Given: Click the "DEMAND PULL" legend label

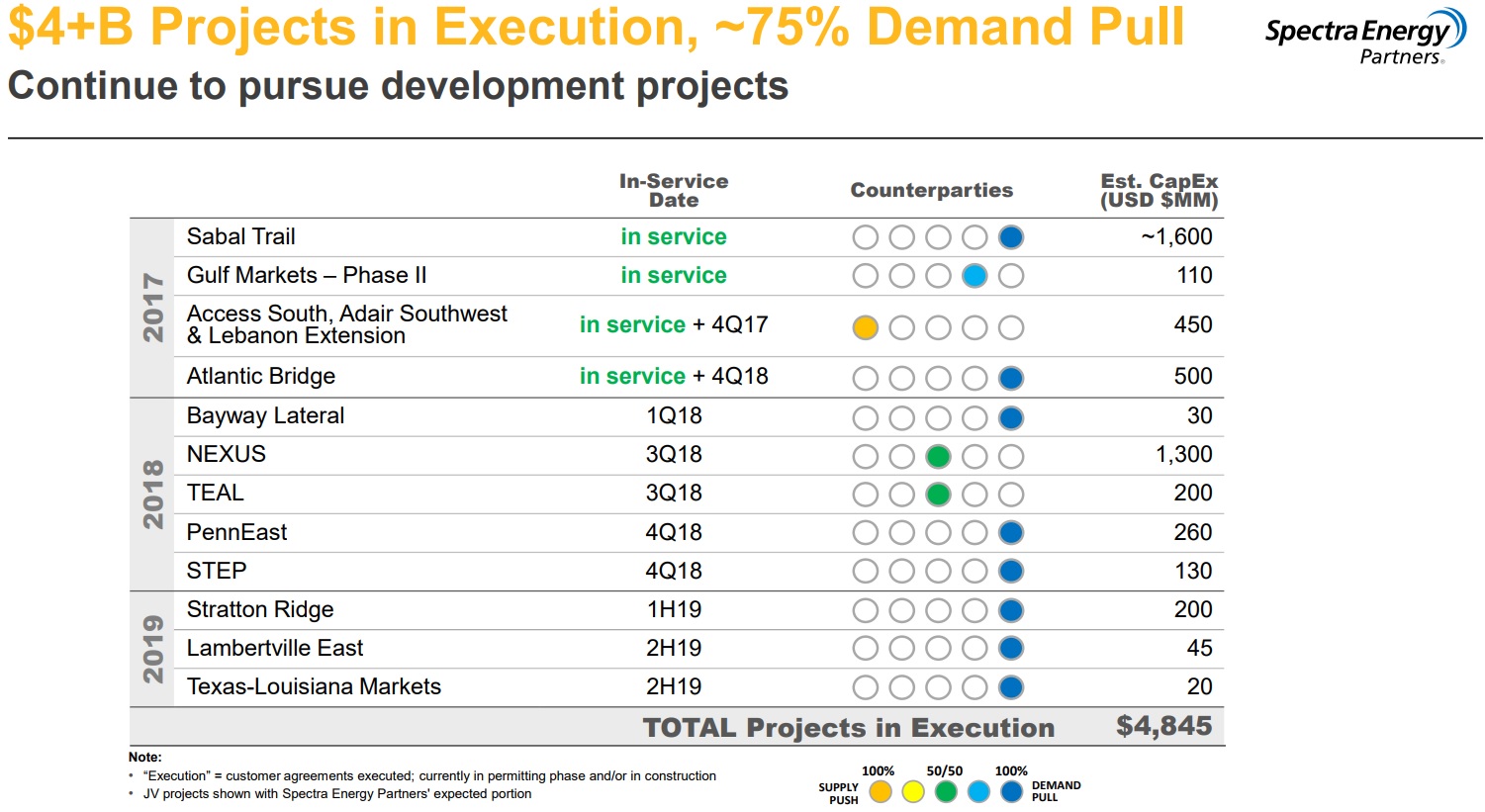Looking at the screenshot, I should click(1056, 791).
